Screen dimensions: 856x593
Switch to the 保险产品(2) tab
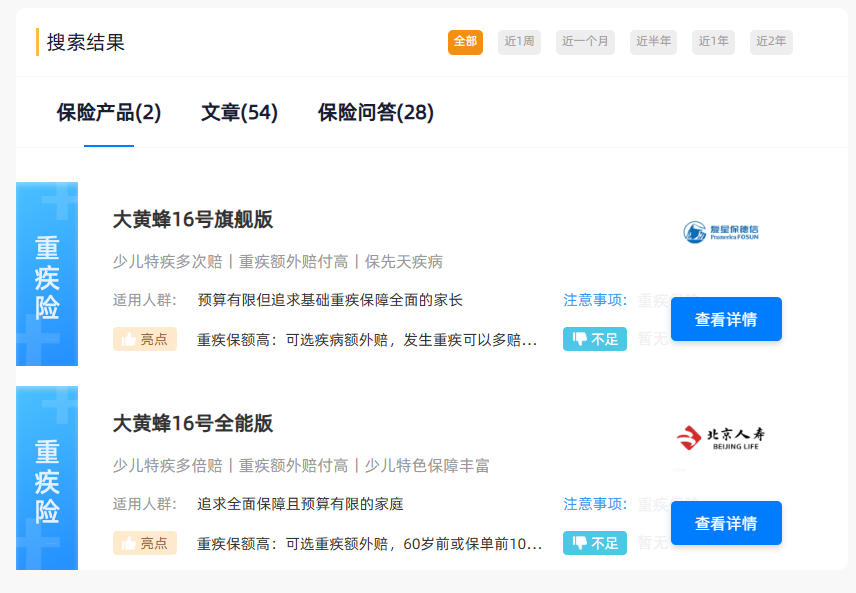coord(109,113)
